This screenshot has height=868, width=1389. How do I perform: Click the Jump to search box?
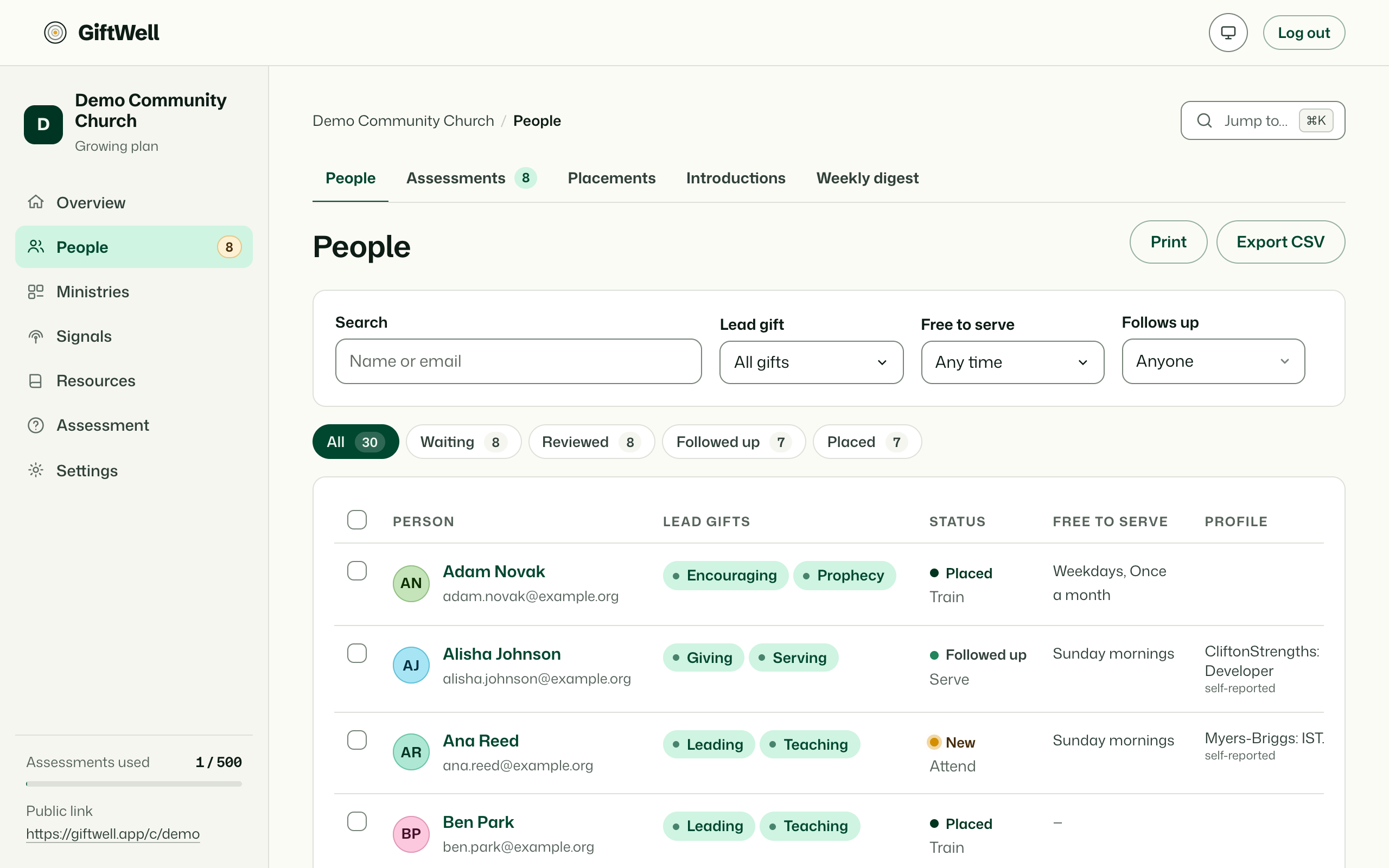(1262, 120)
